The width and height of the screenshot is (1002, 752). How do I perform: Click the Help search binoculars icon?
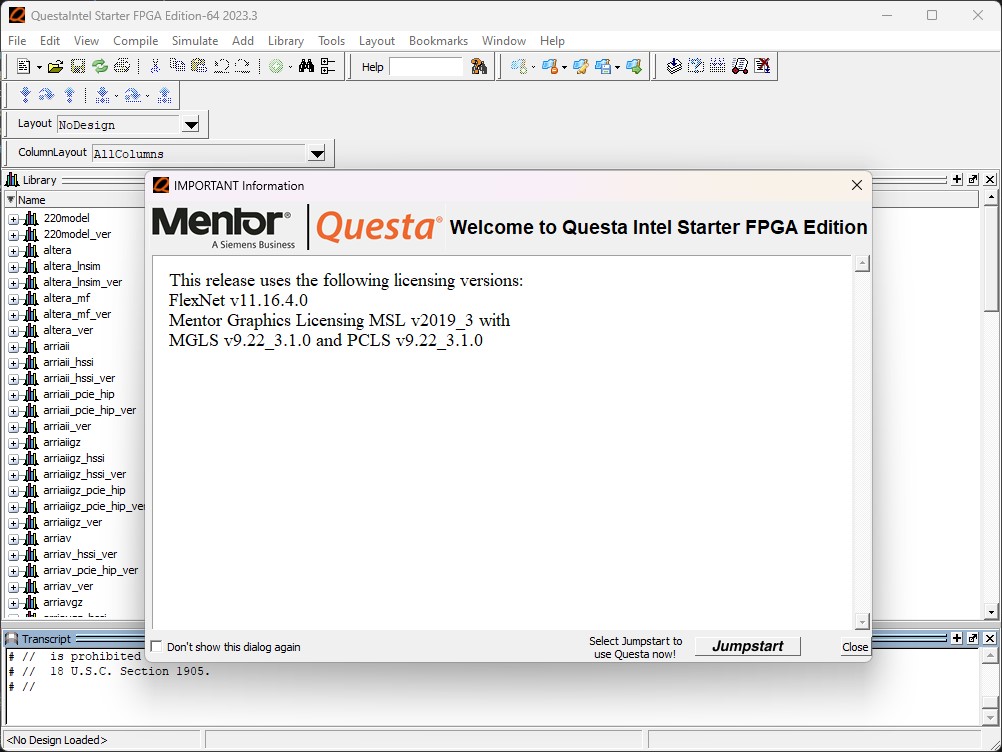479,66
